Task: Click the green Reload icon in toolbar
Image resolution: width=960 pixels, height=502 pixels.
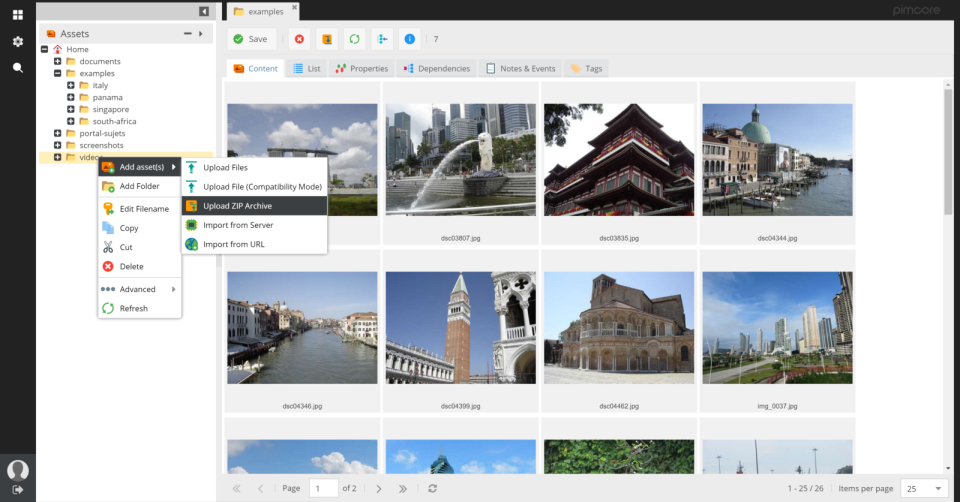Action: click(354, 39)
